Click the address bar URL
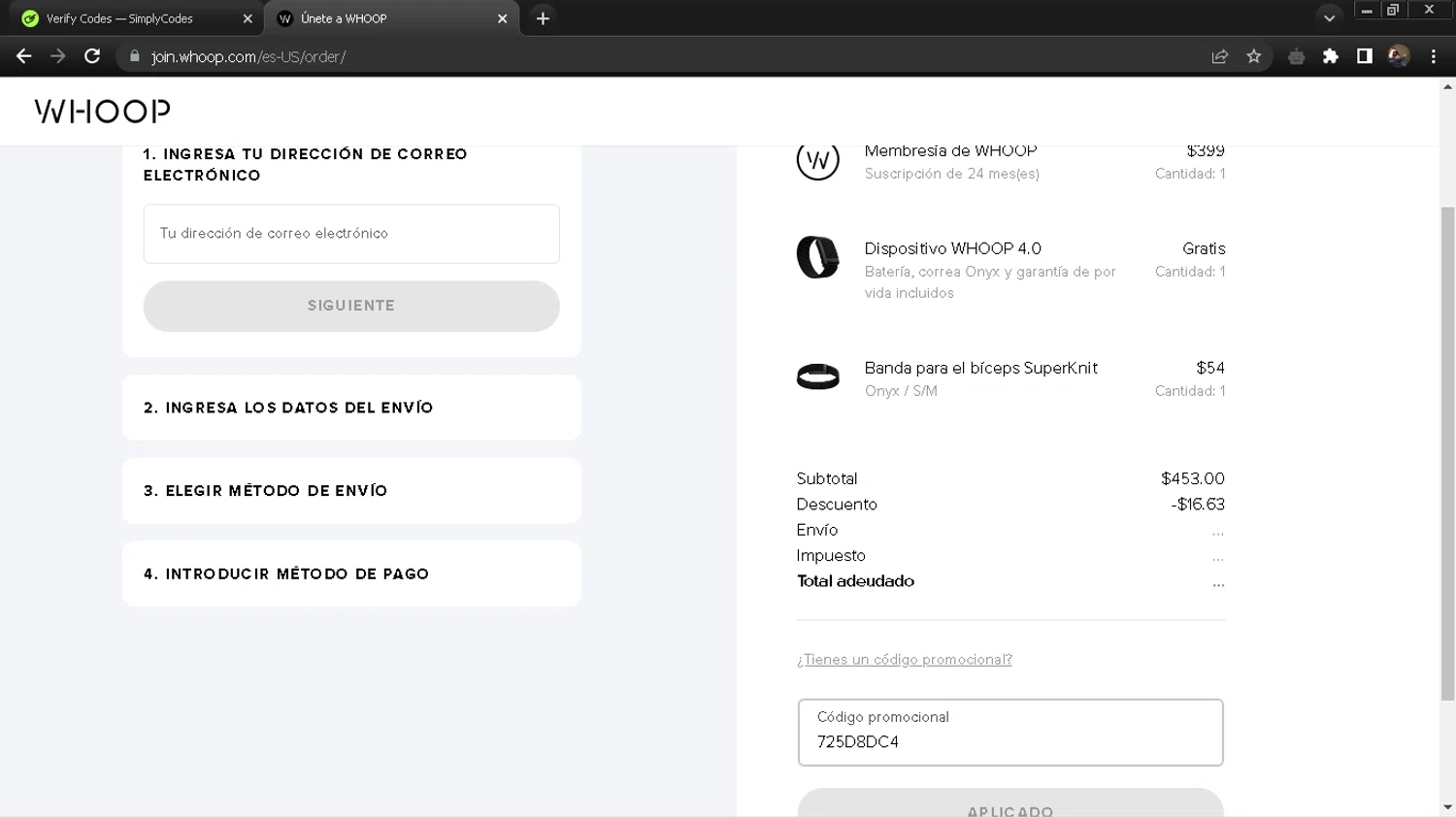Image resolution: width=1456 pixels, height=818 pixels. 248,56
